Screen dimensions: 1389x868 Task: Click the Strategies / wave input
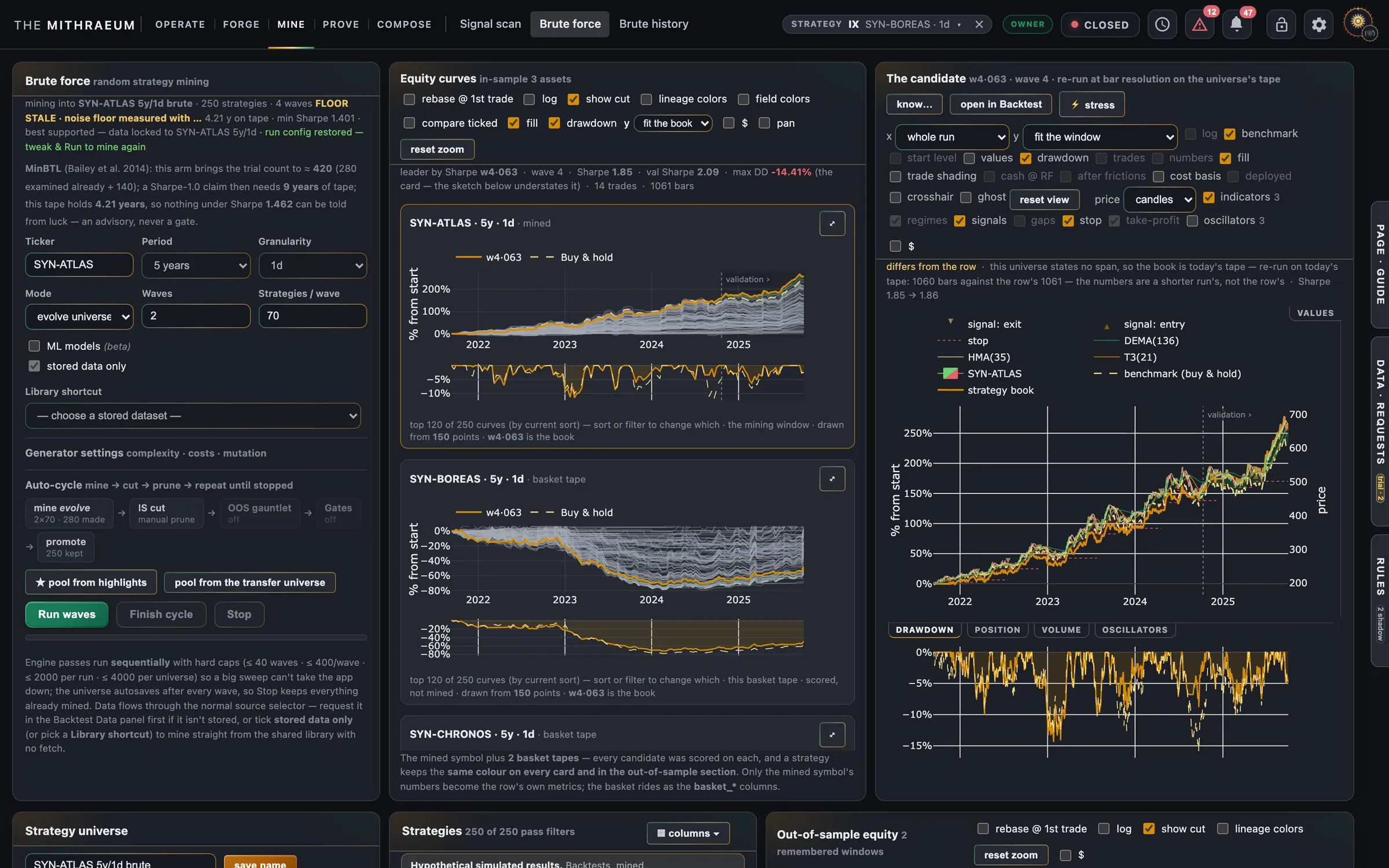click(x=313, y=316)
